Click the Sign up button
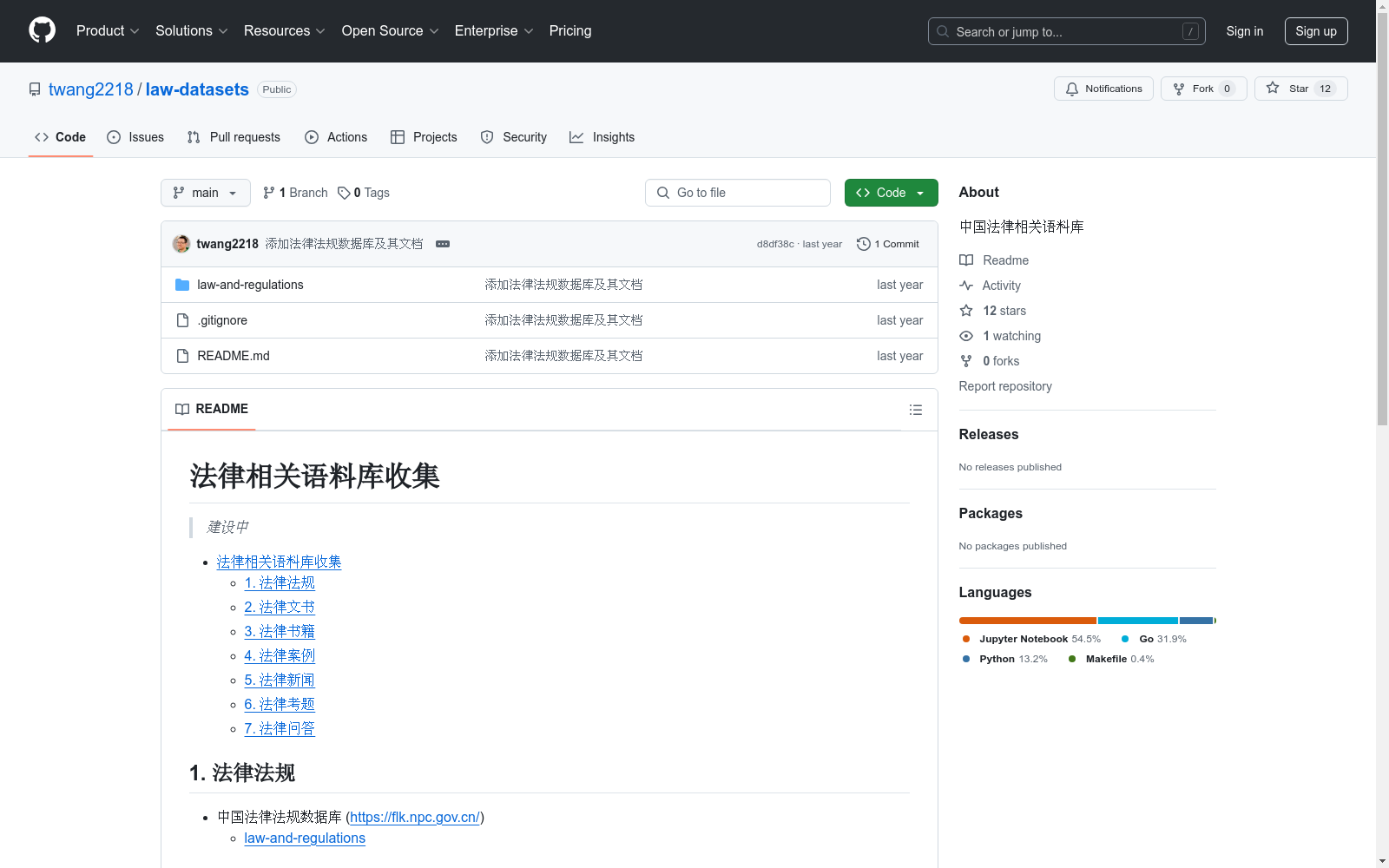The image size is (1389, 868). [x=1316, y=31]
